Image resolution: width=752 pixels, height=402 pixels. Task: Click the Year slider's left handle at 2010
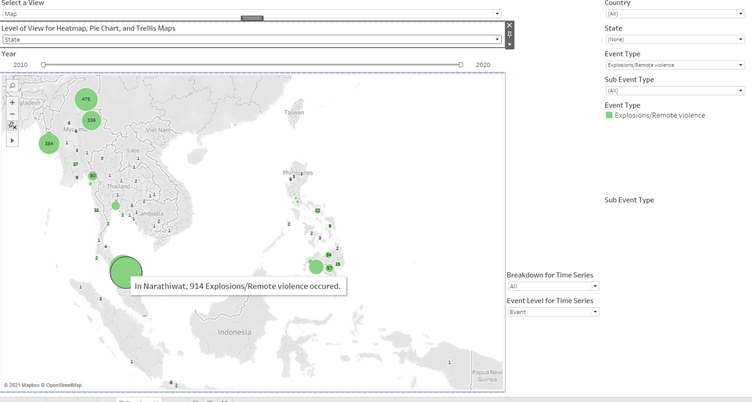[x=43, y=65]
